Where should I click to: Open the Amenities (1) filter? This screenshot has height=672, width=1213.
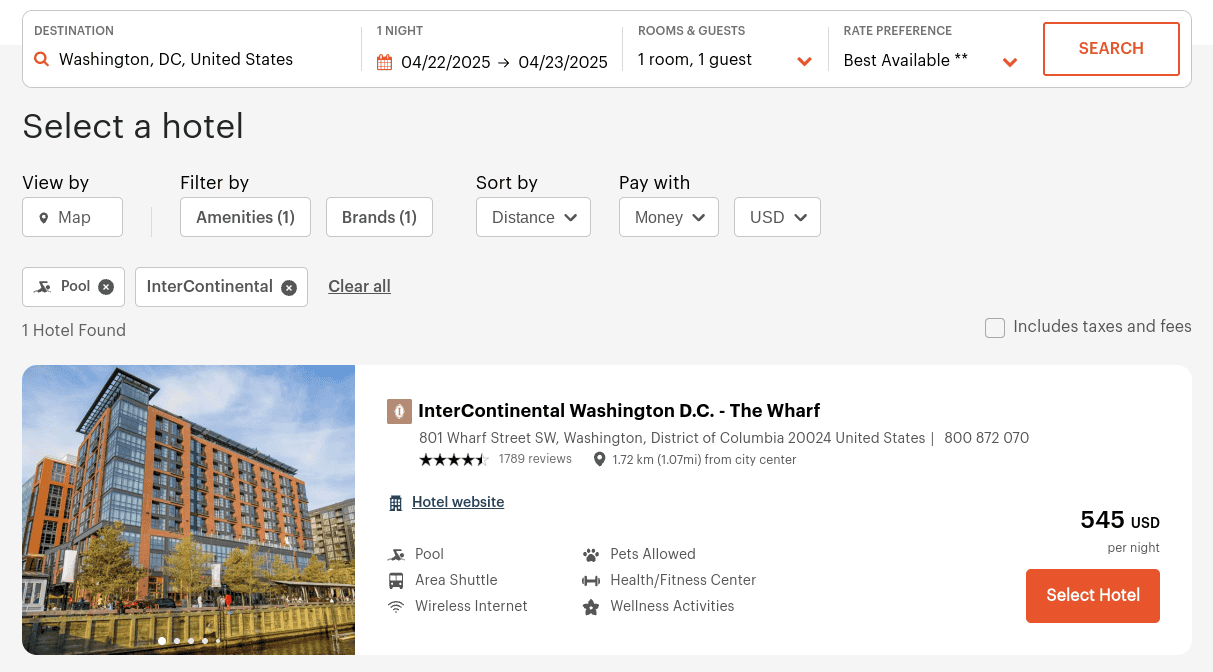[x=245, y=217]
